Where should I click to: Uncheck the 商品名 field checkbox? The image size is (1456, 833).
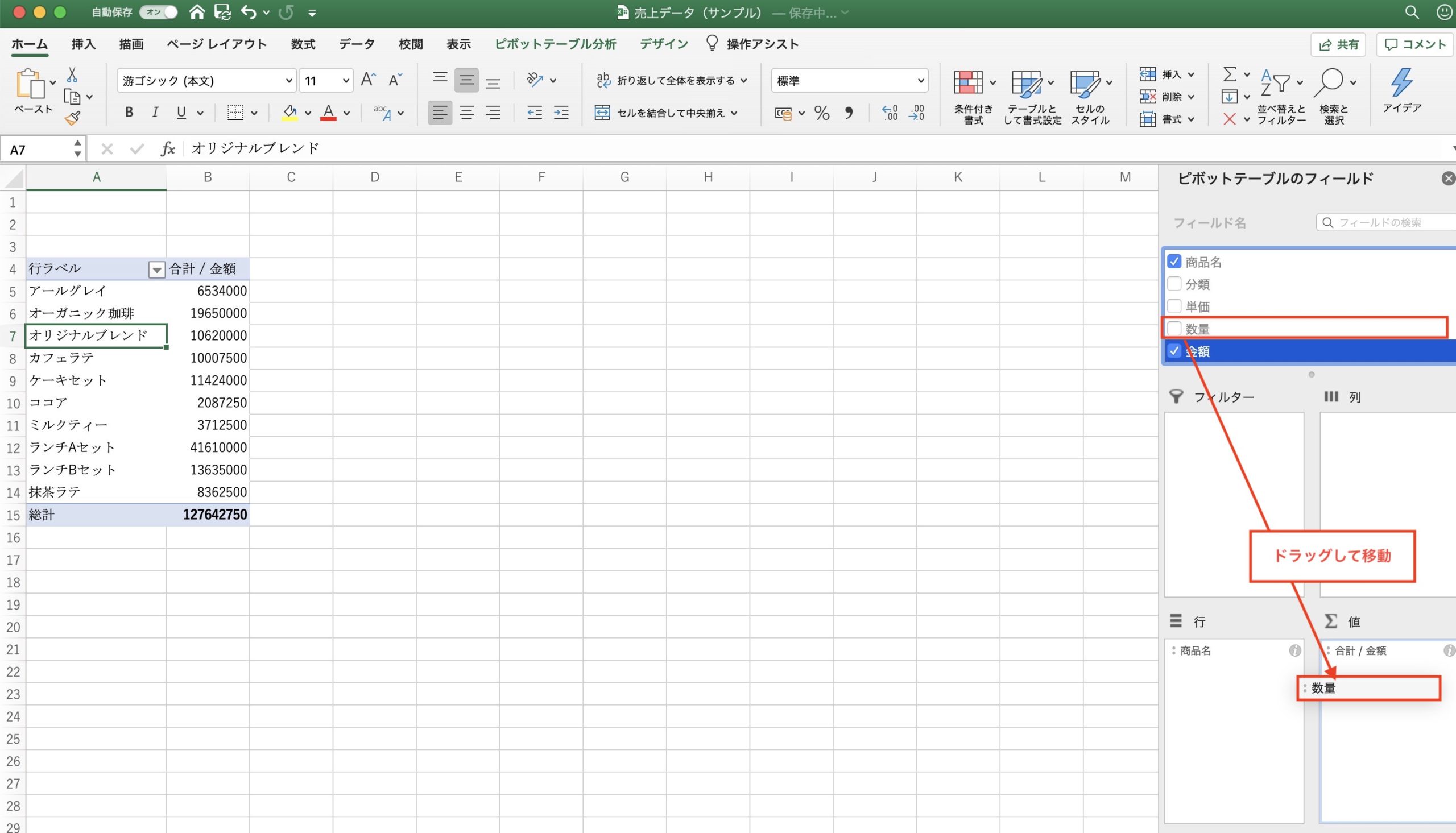click(1174, 262)
